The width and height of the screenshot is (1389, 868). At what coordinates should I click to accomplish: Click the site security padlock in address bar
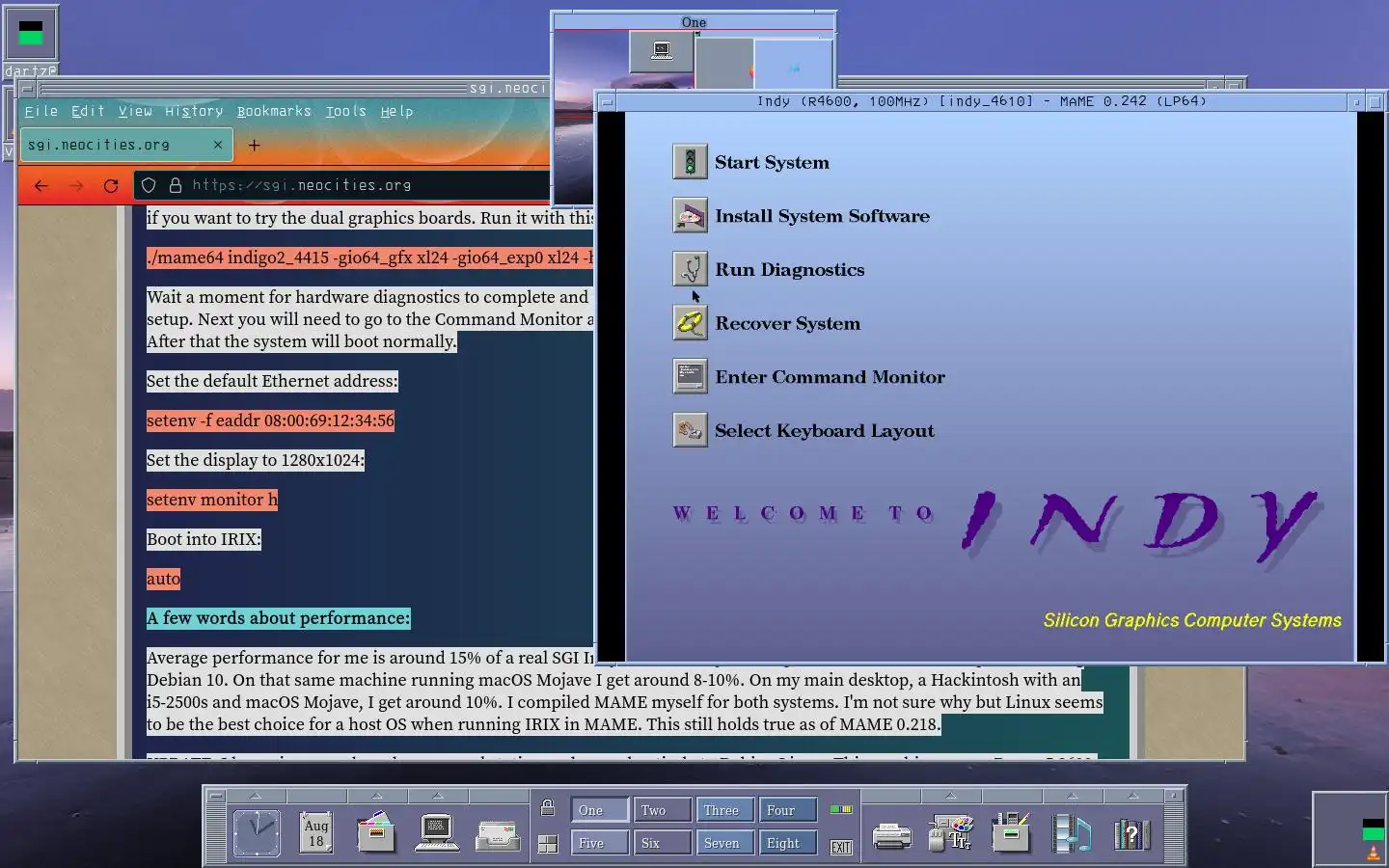coord(176,185)
